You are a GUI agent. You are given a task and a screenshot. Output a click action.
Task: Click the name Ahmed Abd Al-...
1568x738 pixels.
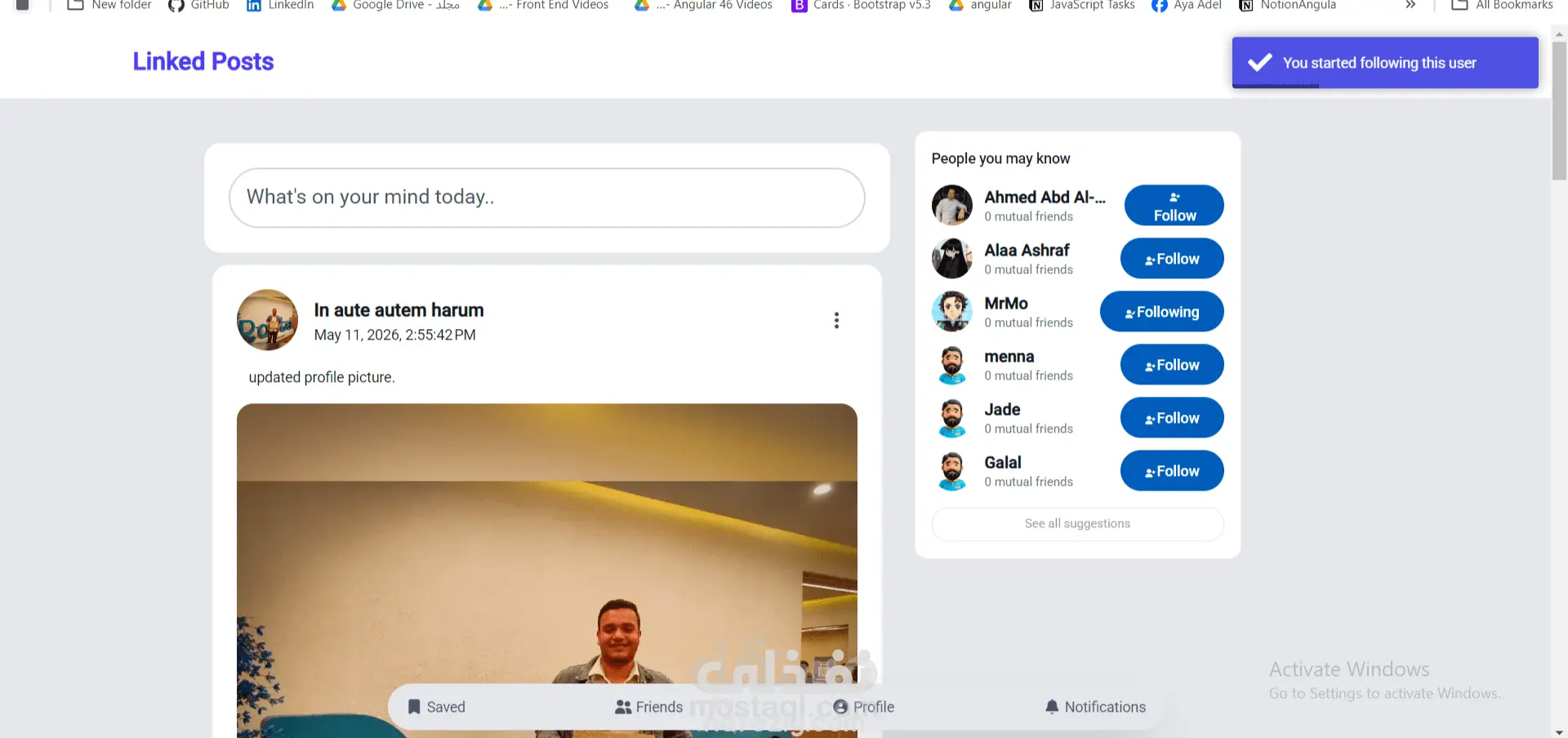click(x=1045, y=197)
